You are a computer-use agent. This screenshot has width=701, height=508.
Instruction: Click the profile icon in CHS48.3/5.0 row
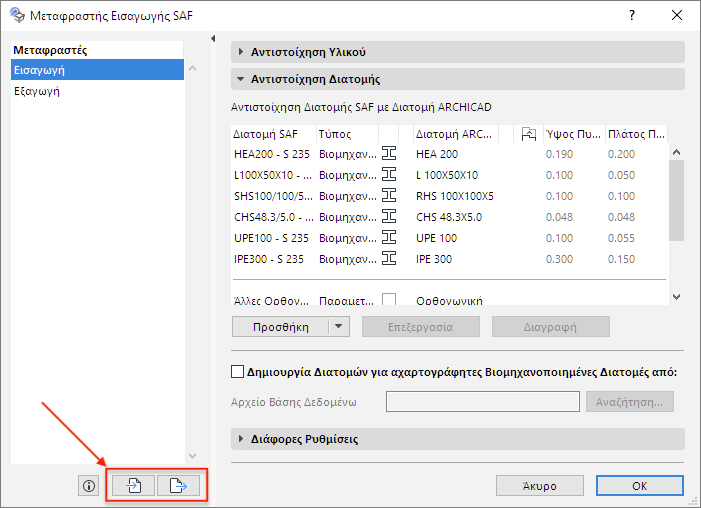[389, 217]
